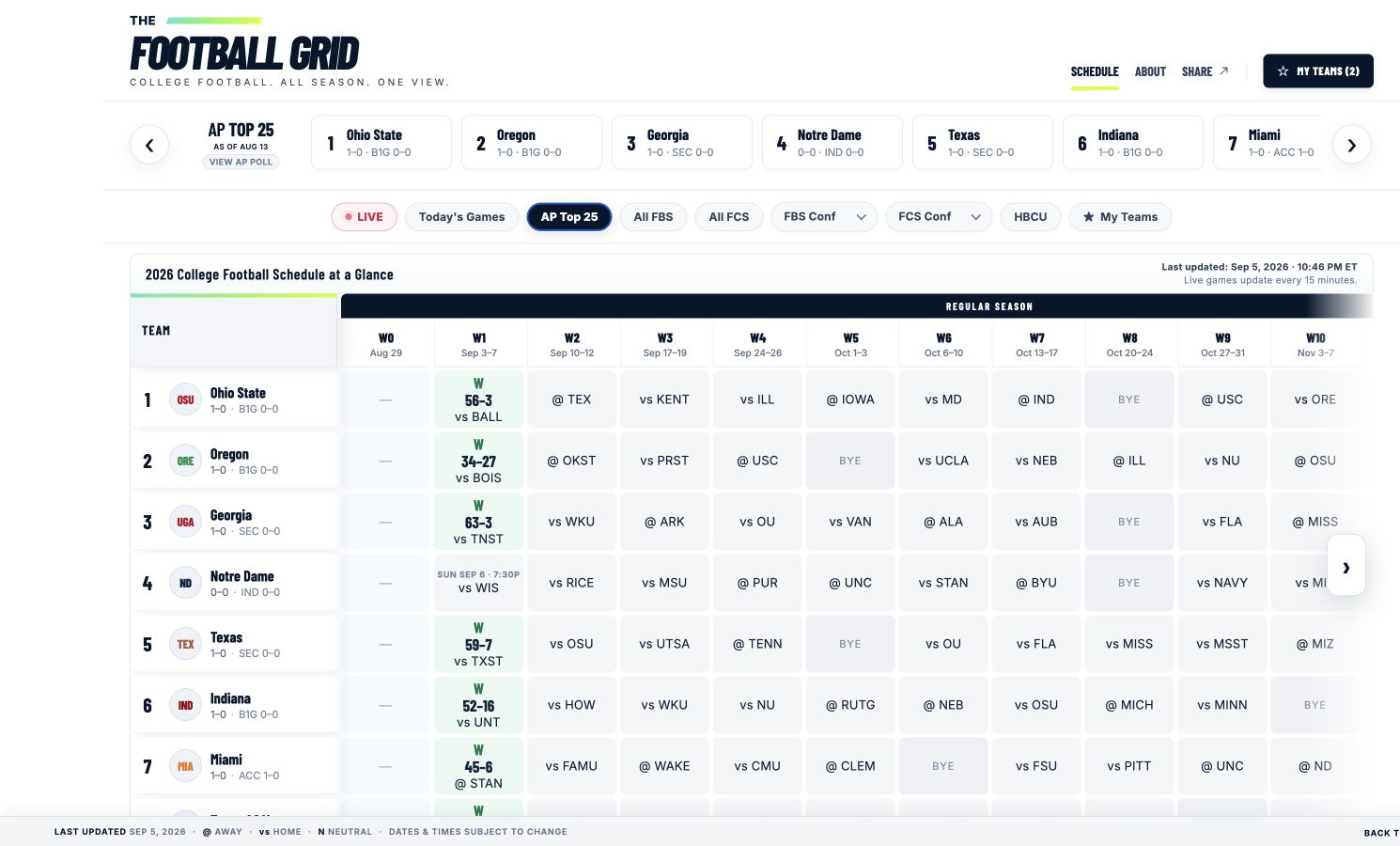The width and height of the screenshot is (1400, 846).
Task: Click the ORE team badge
Action: 186,461
